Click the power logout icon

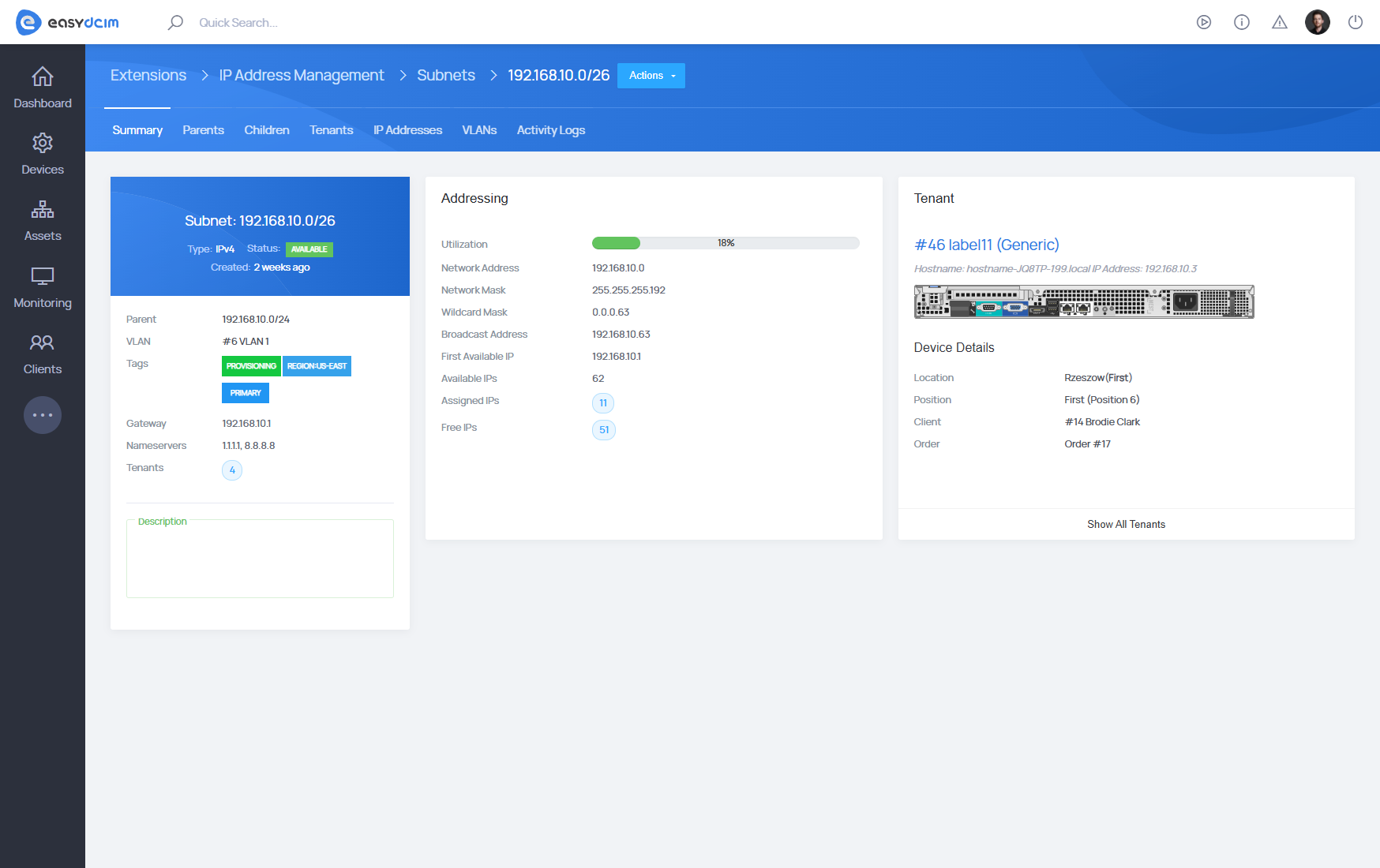click(1356, 22)
